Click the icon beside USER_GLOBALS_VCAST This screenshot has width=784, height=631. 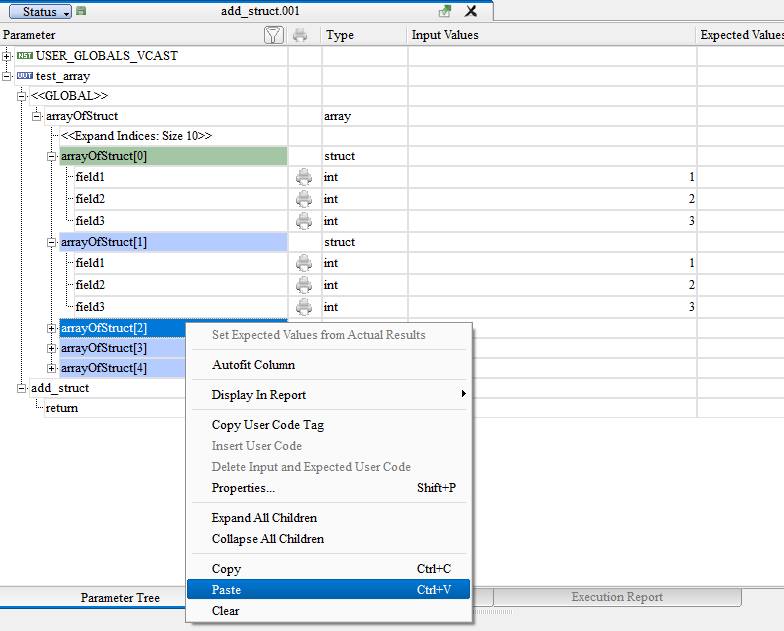25,56
